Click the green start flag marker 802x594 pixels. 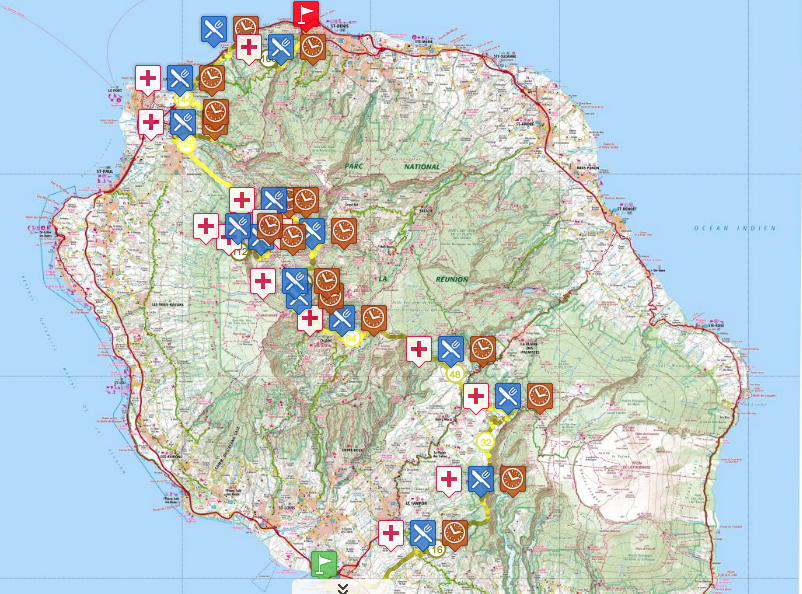pyautogui.click(x=322, y=563)
